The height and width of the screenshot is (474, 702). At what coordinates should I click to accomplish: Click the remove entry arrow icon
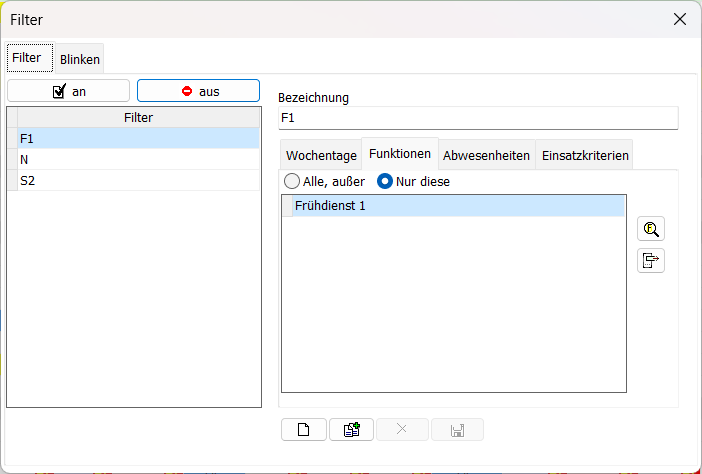(x=651, y=261)
